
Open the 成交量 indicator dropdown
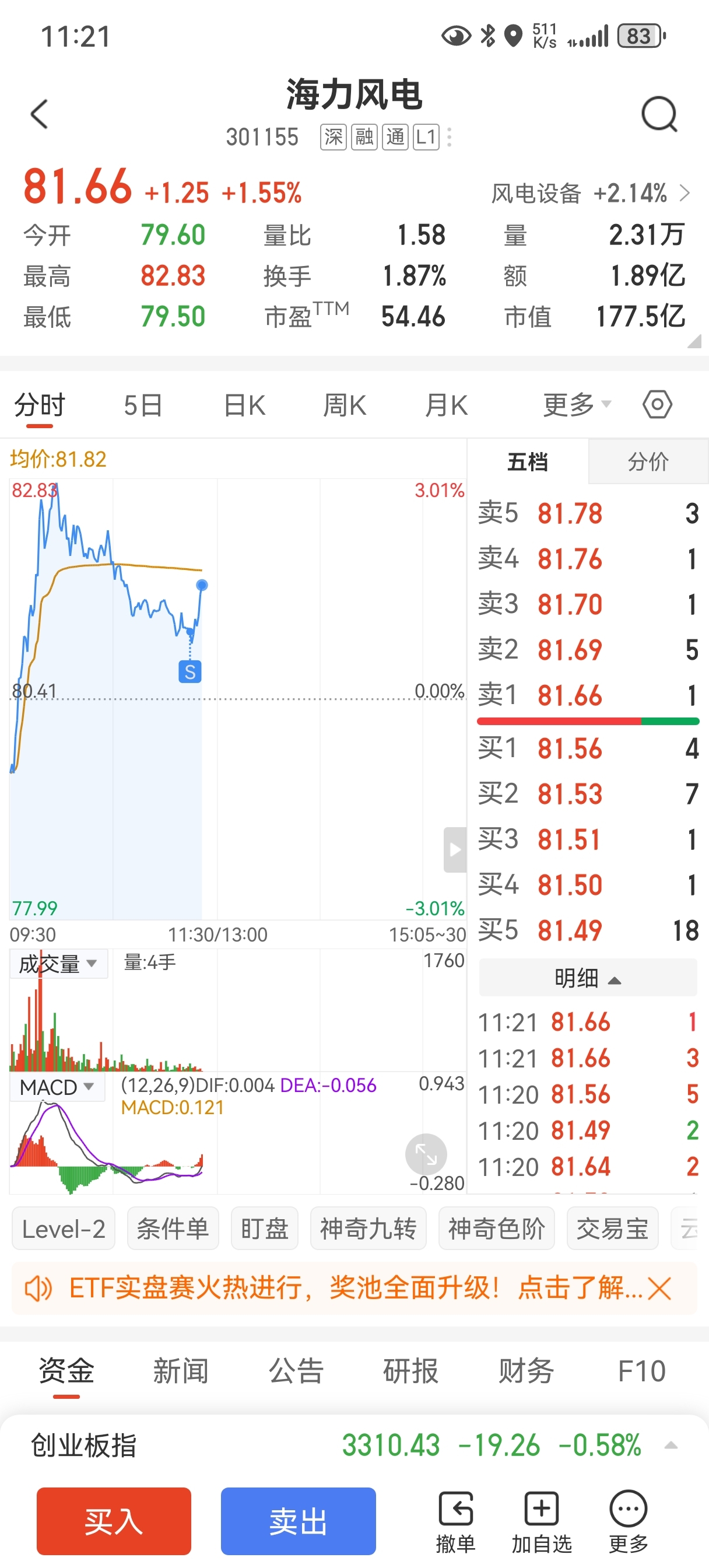pos(58,964)
